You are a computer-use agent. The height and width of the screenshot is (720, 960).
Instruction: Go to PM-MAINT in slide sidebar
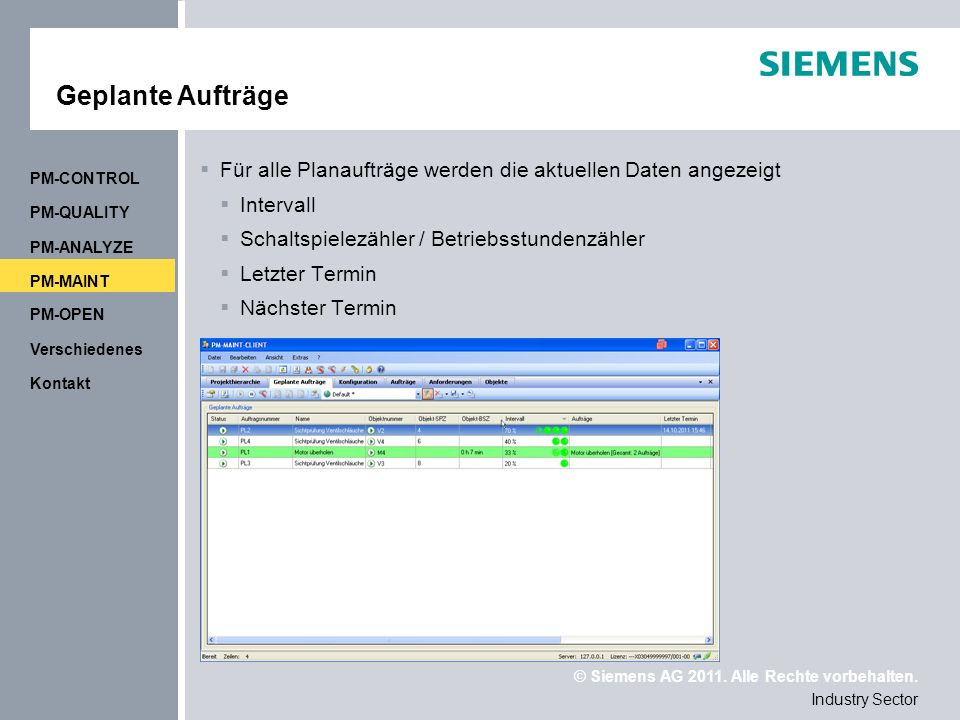point(88,276)
